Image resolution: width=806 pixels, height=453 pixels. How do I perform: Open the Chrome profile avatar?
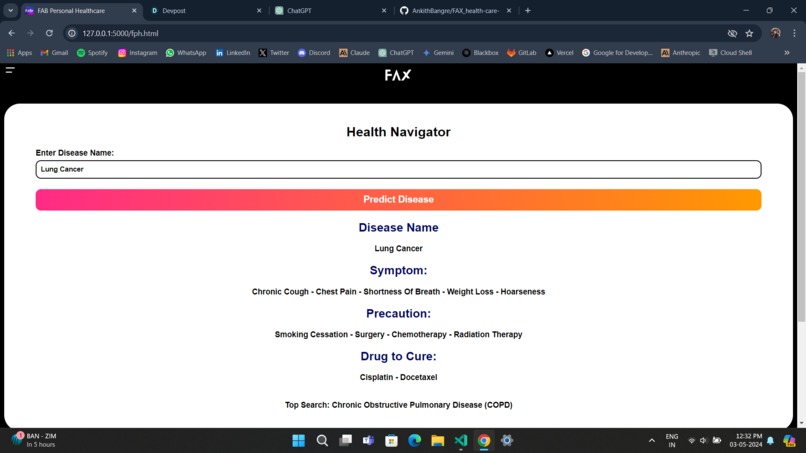(776, 33)
